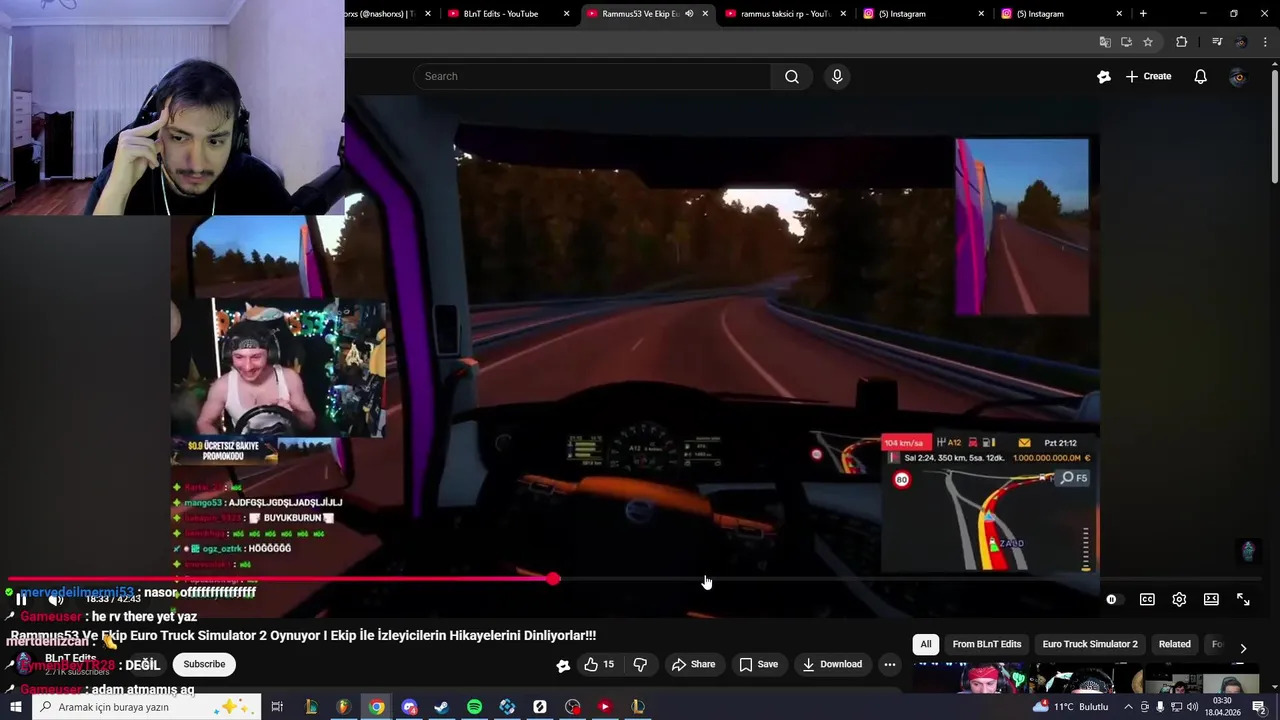Click the page's vertical scrollbar
The height and width of the screenshot is (720, 1280).
[x=1274, y=125]
